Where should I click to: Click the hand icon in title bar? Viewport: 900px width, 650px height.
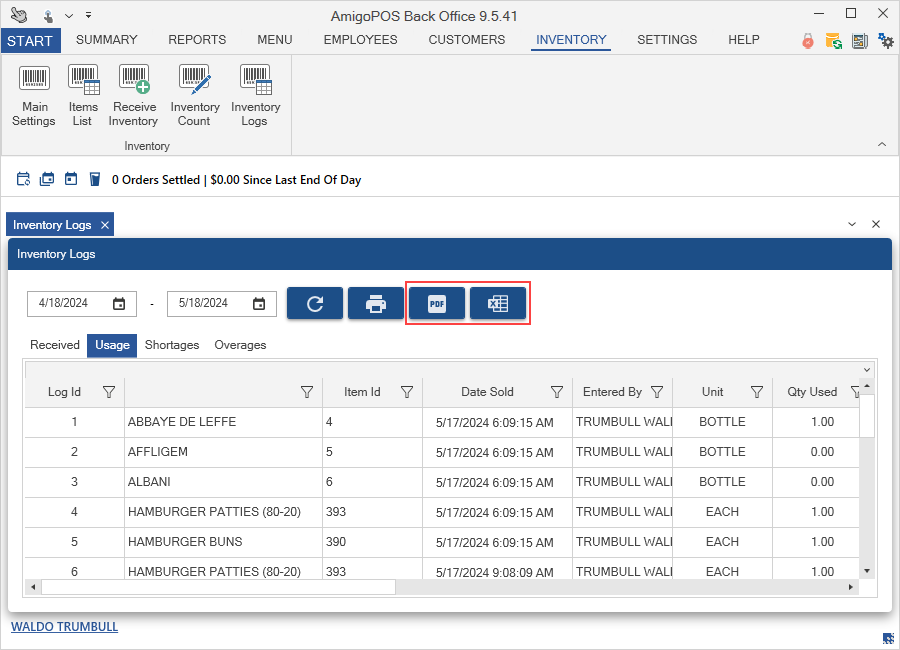19,14
